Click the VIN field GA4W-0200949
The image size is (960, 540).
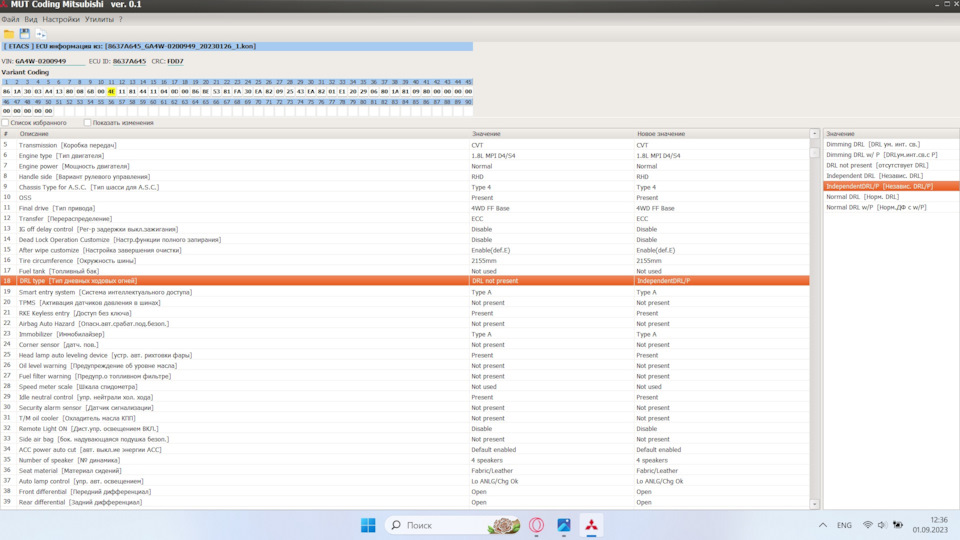point(50,61)
